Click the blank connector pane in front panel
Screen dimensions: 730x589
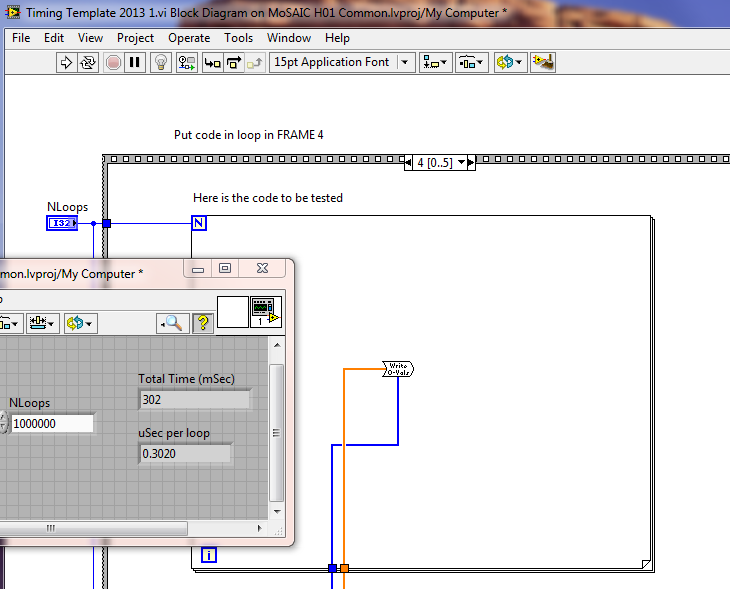pyautogui.click(x=233, y=312)
